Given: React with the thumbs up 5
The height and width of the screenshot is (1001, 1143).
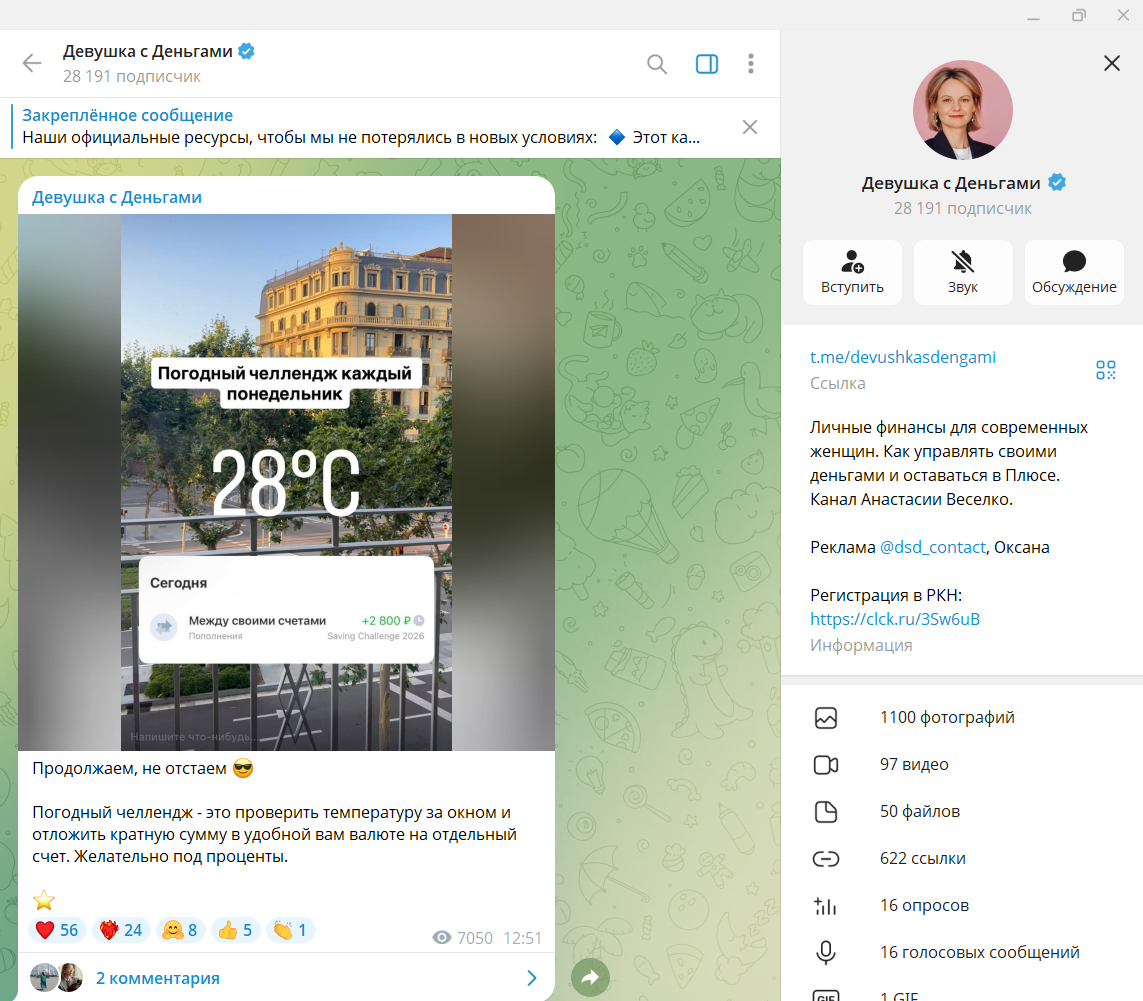Looking at the screenshot, I should coord(235,930).
